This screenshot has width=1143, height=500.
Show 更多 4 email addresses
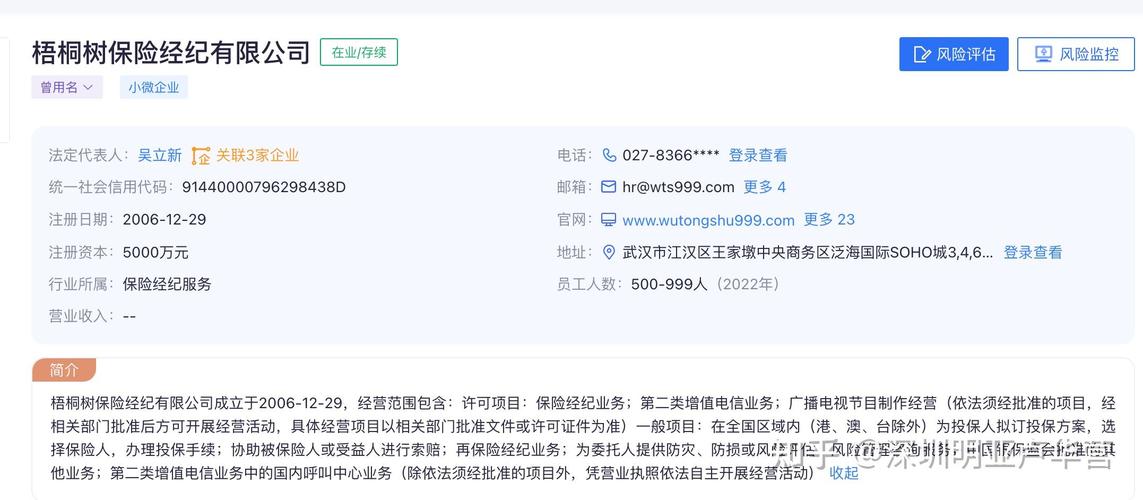[x=765, y=187]
